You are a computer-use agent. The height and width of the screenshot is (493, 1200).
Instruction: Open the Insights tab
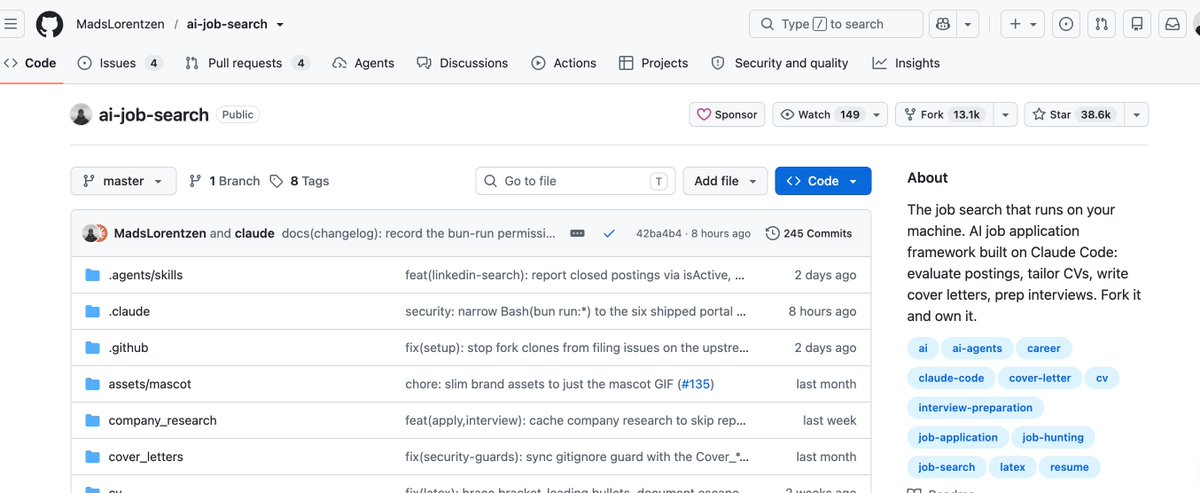pos(906,63)
